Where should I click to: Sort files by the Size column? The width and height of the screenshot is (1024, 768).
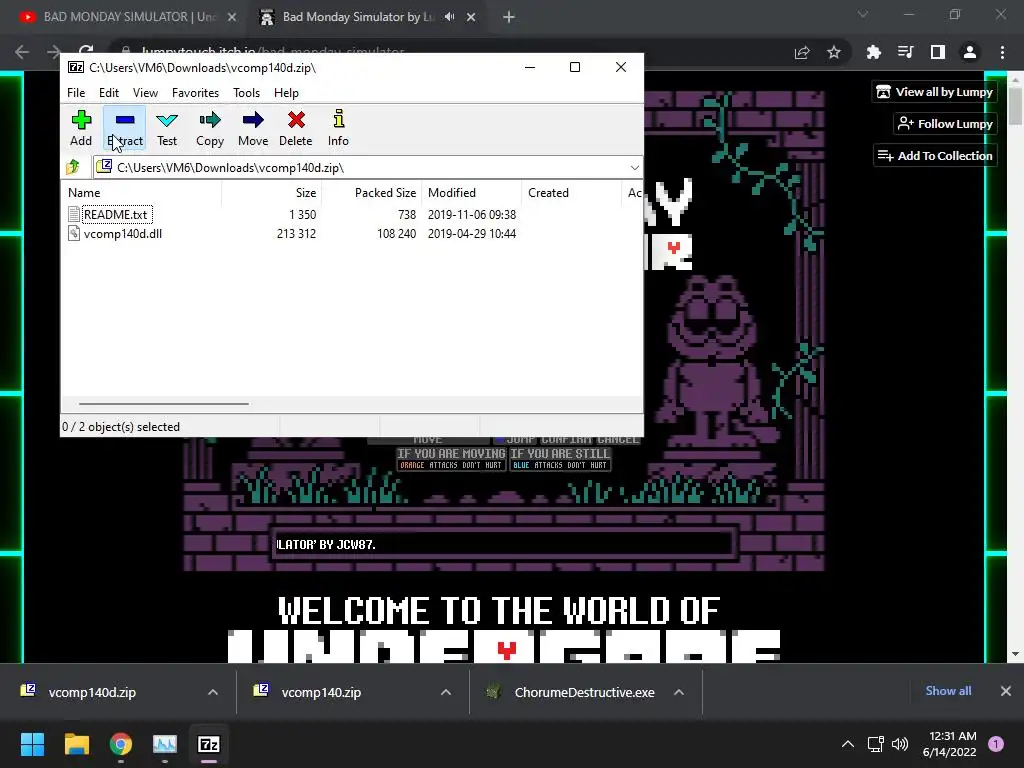pos(272,193)
